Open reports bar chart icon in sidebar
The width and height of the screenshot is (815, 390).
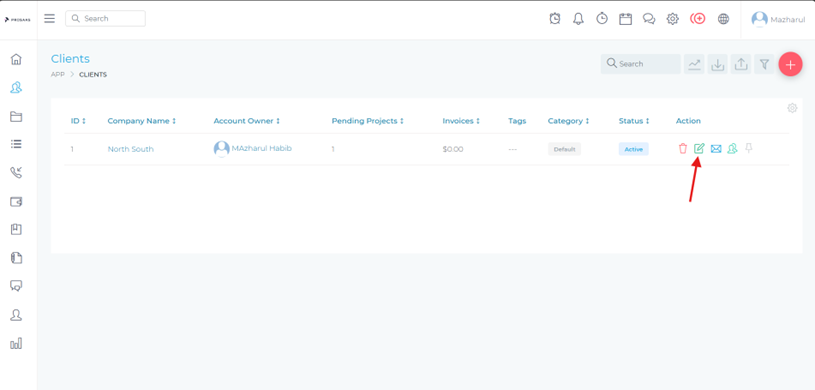16,343
